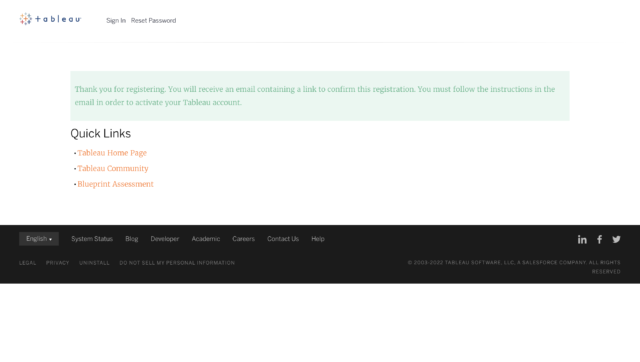Viewport: 640px width, 362px height.
Task: Click the Quick Links heading
Action: point(100,133)
